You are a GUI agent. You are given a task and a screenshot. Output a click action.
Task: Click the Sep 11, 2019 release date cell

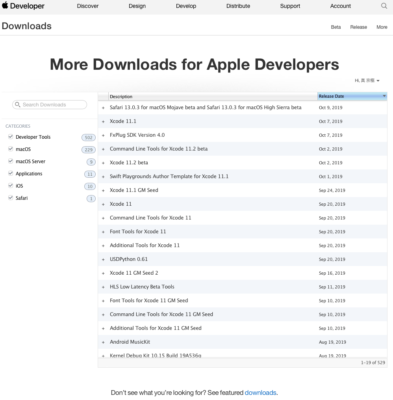332,287
